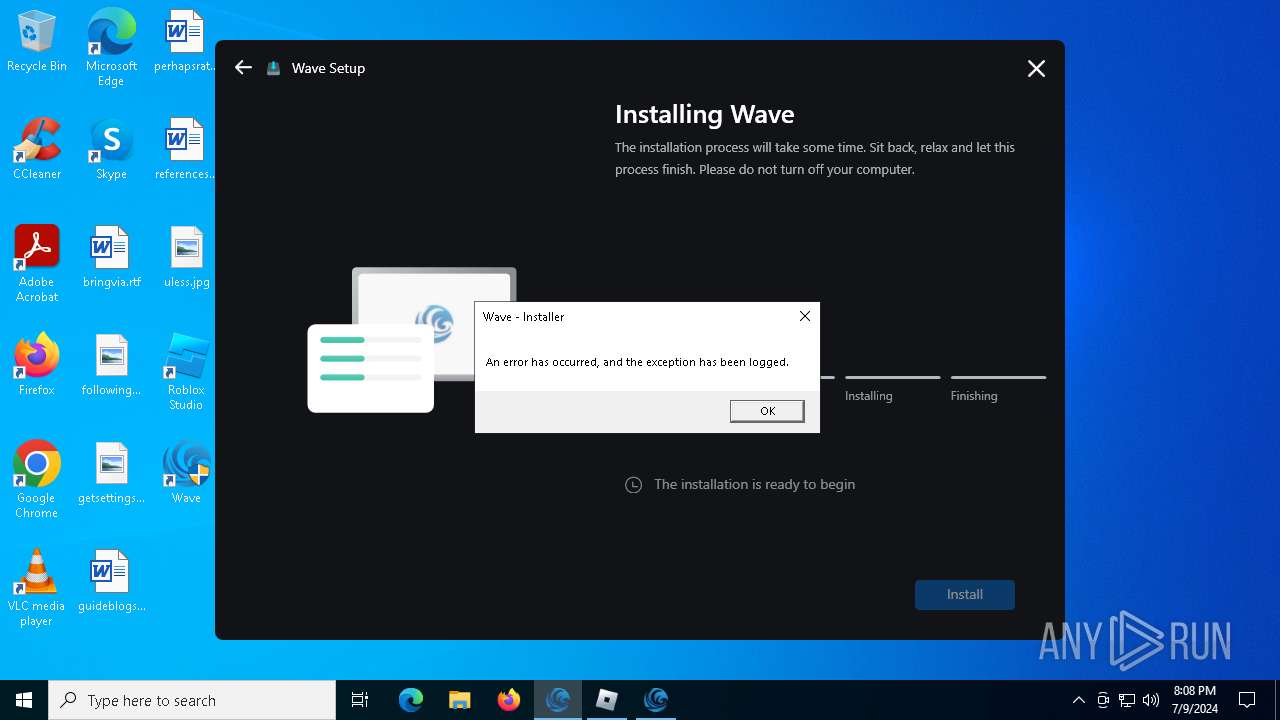Viewport: 1280px width, 720px height.
Task: Click the taskbar search box
Action: [192, 700]
